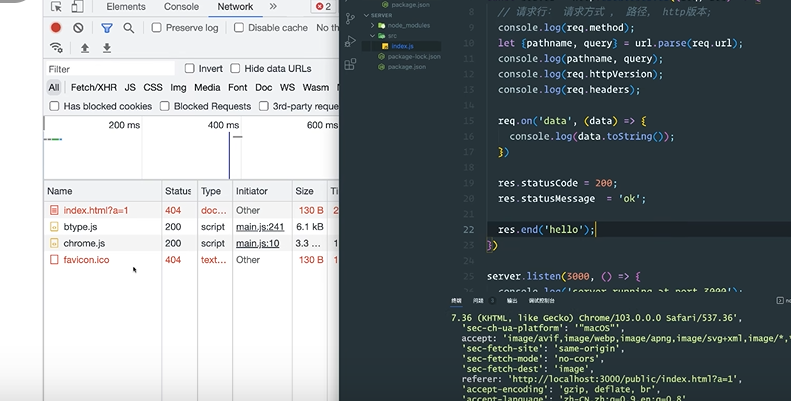Select the index.html?a=1 request row

click(192, 210)
